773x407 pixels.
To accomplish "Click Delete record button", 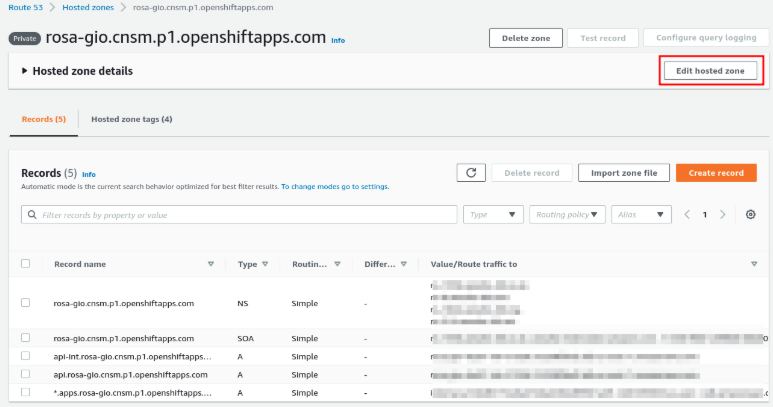I will coord(532,173).
